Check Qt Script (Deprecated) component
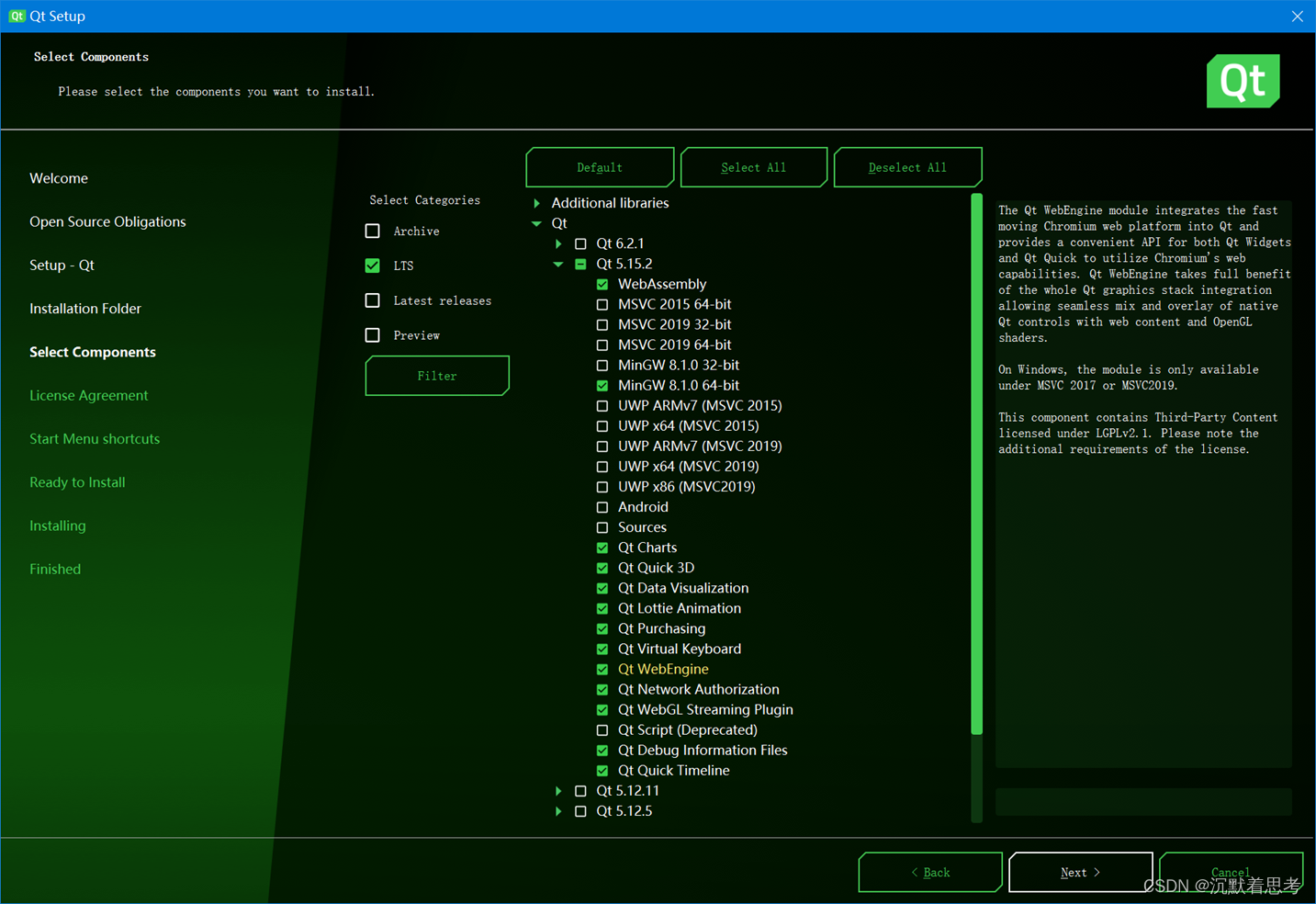Screen dimensions: 1316x904 pos(602,729)
